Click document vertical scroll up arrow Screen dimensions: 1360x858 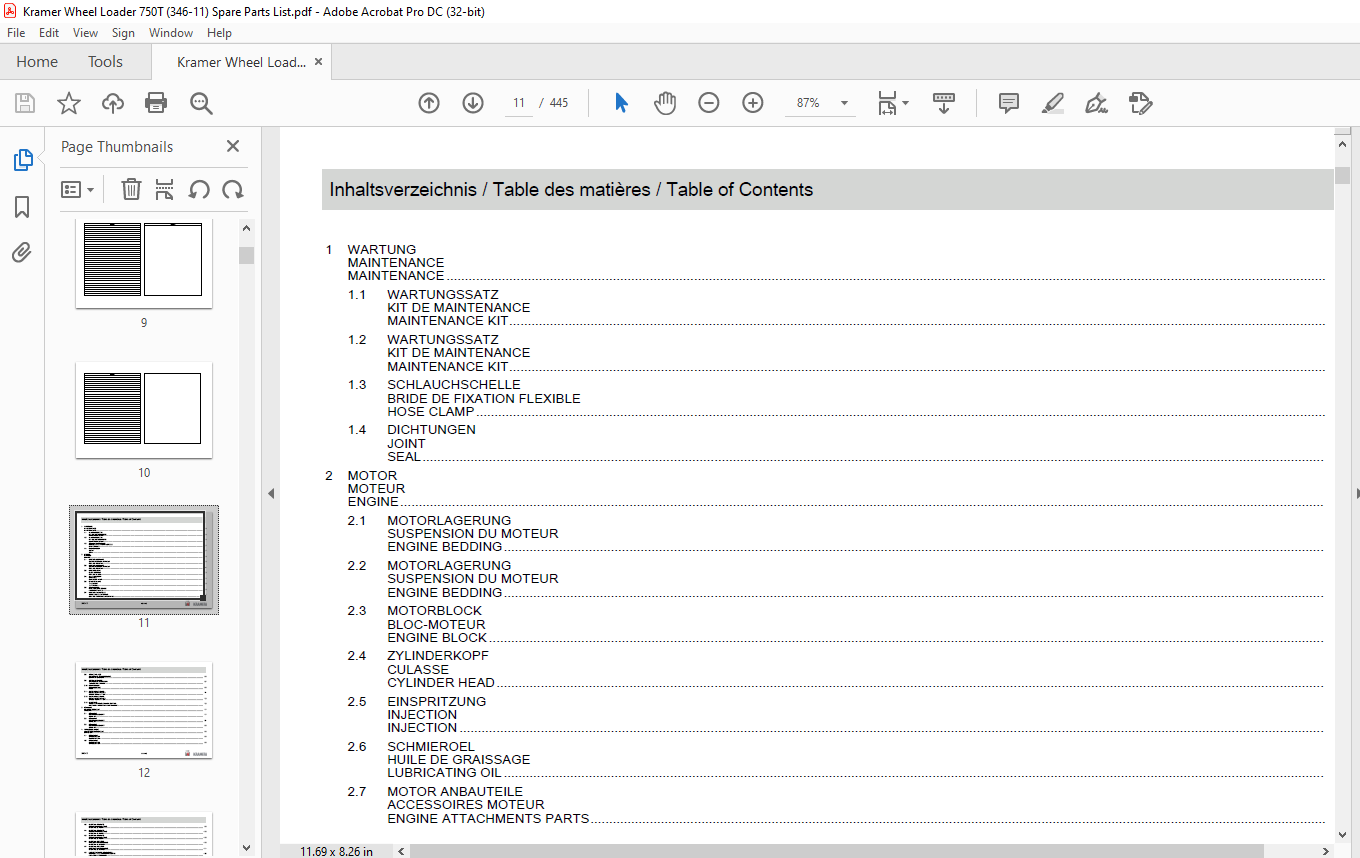pyautogui.click(x=1342, y=144)
